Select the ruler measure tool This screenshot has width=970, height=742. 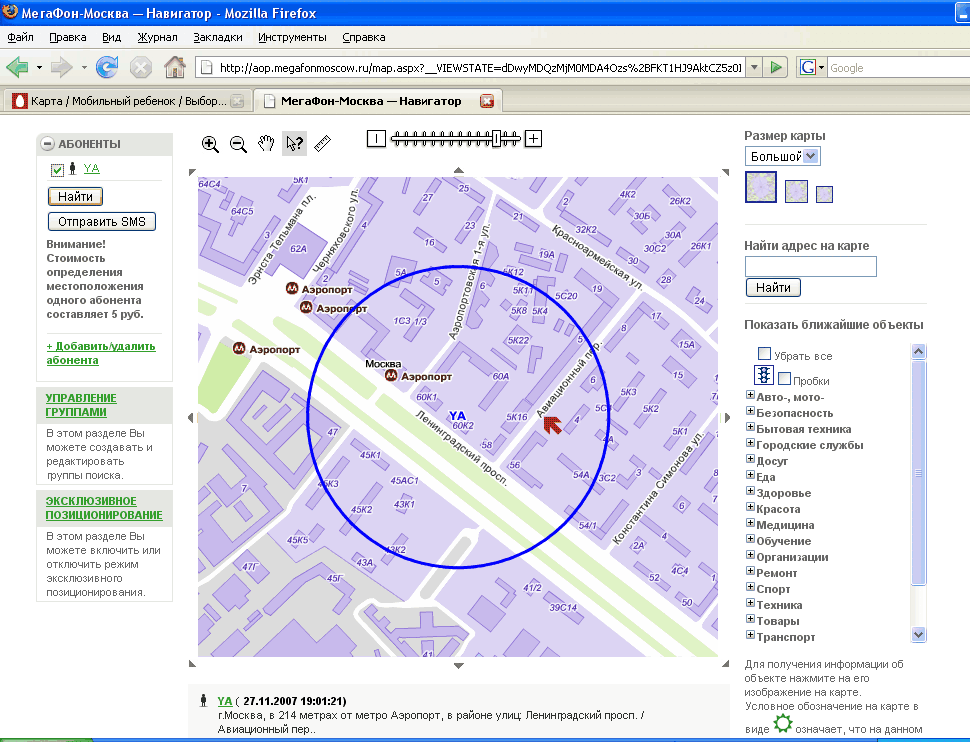[322, 144]
